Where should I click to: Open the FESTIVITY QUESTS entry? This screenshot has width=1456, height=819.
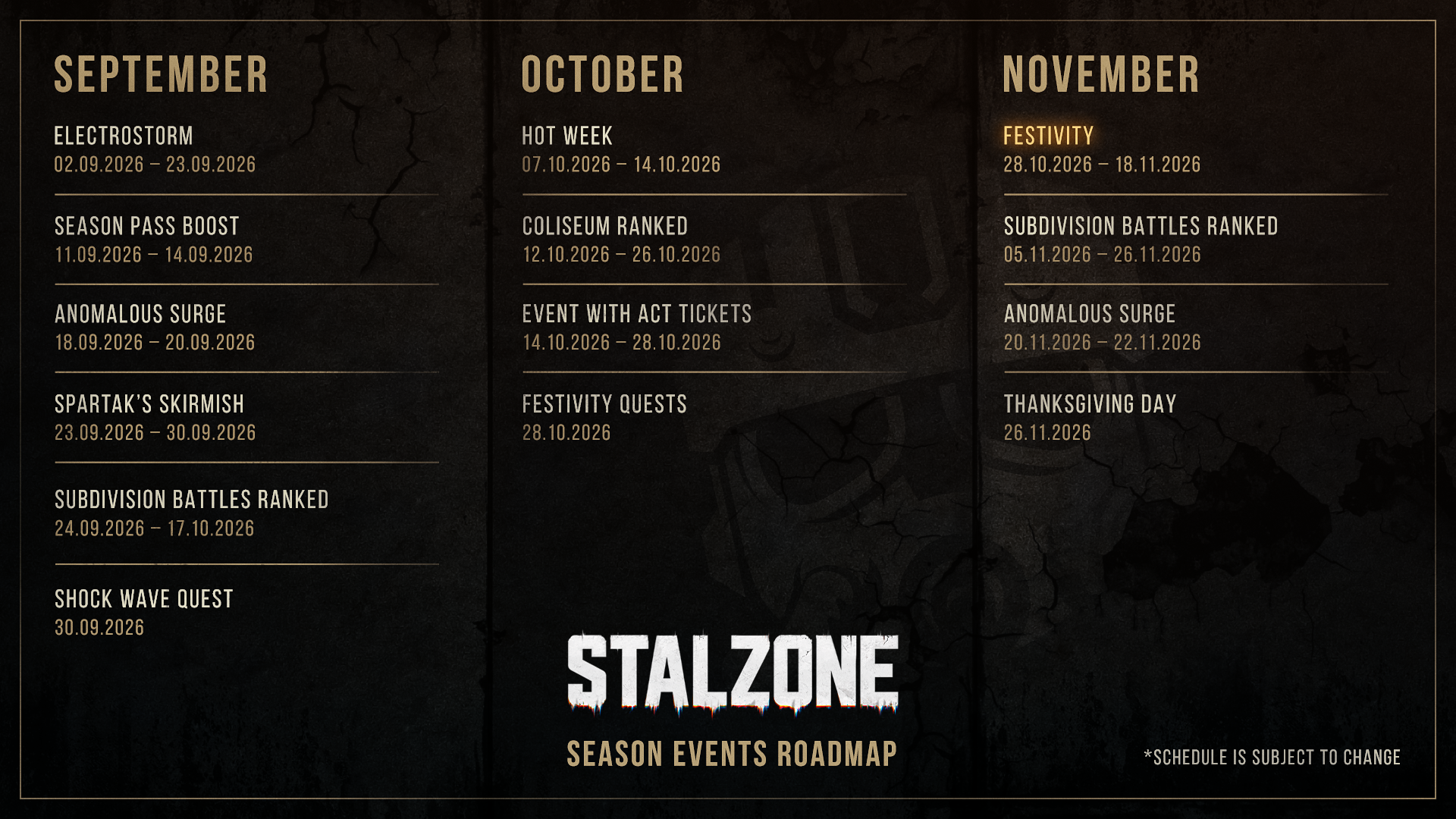pyautogui.click(x=604, y=418)
